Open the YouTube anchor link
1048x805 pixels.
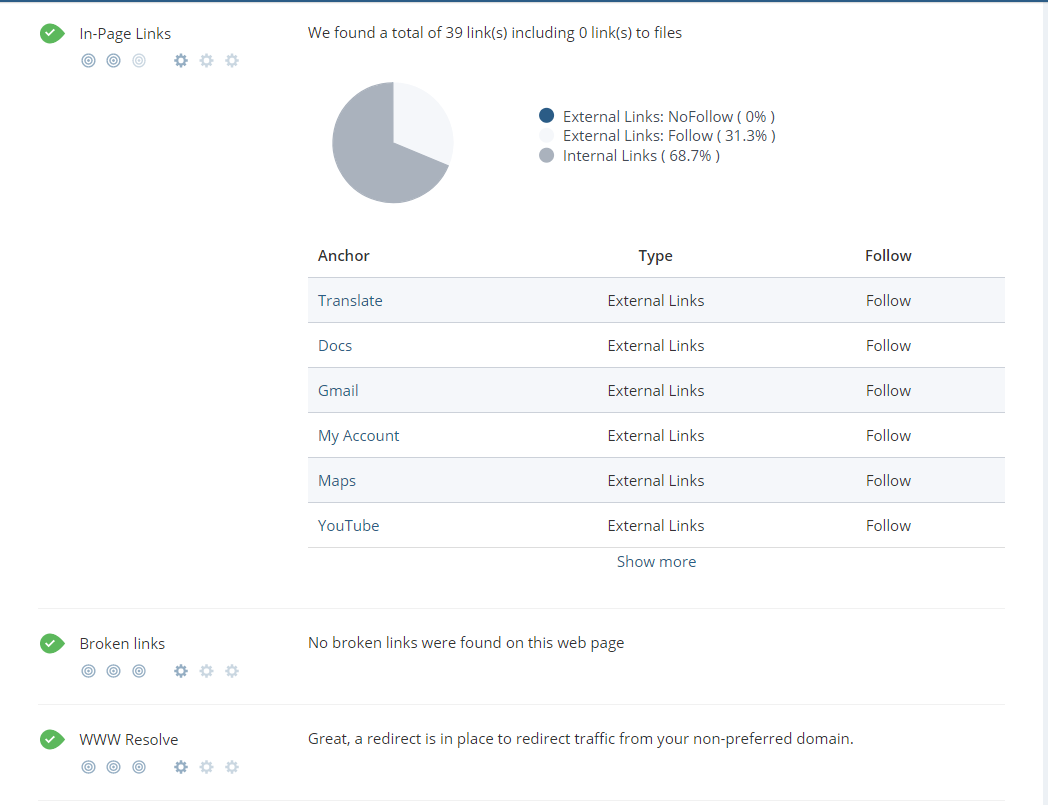coord(348,526)
